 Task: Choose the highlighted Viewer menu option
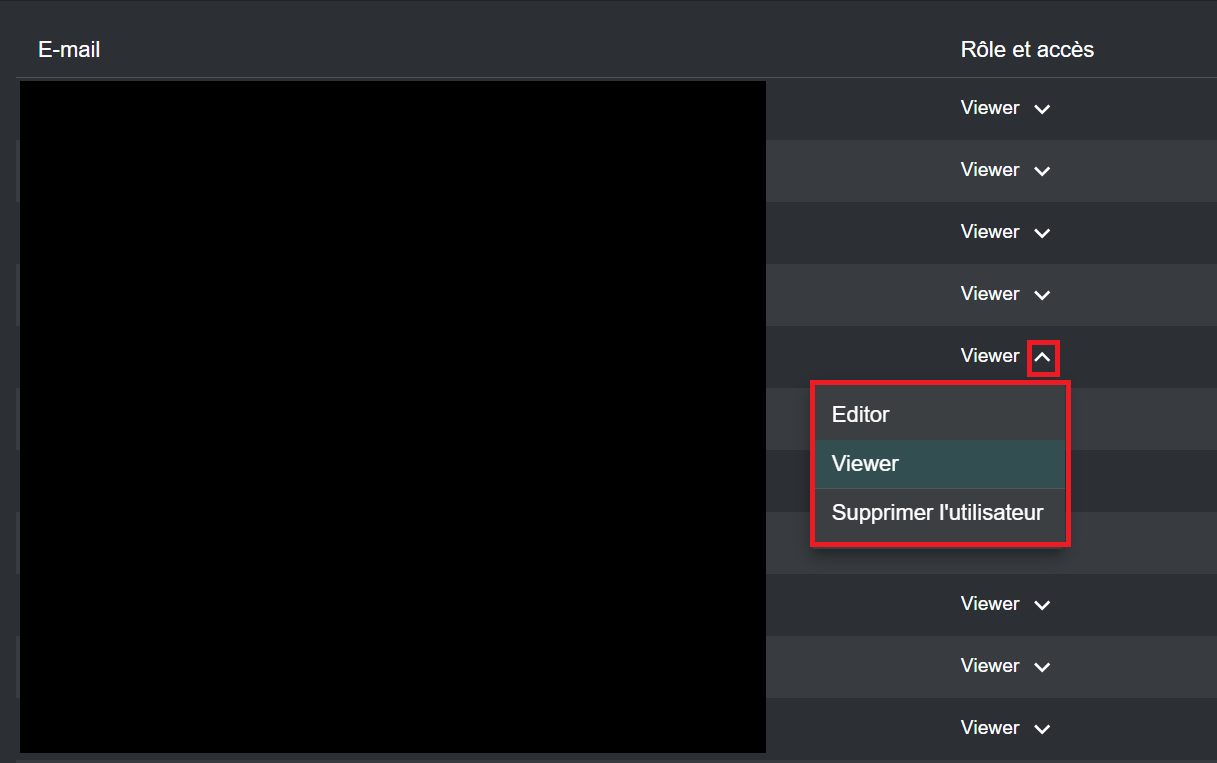[x=866, y=464]
